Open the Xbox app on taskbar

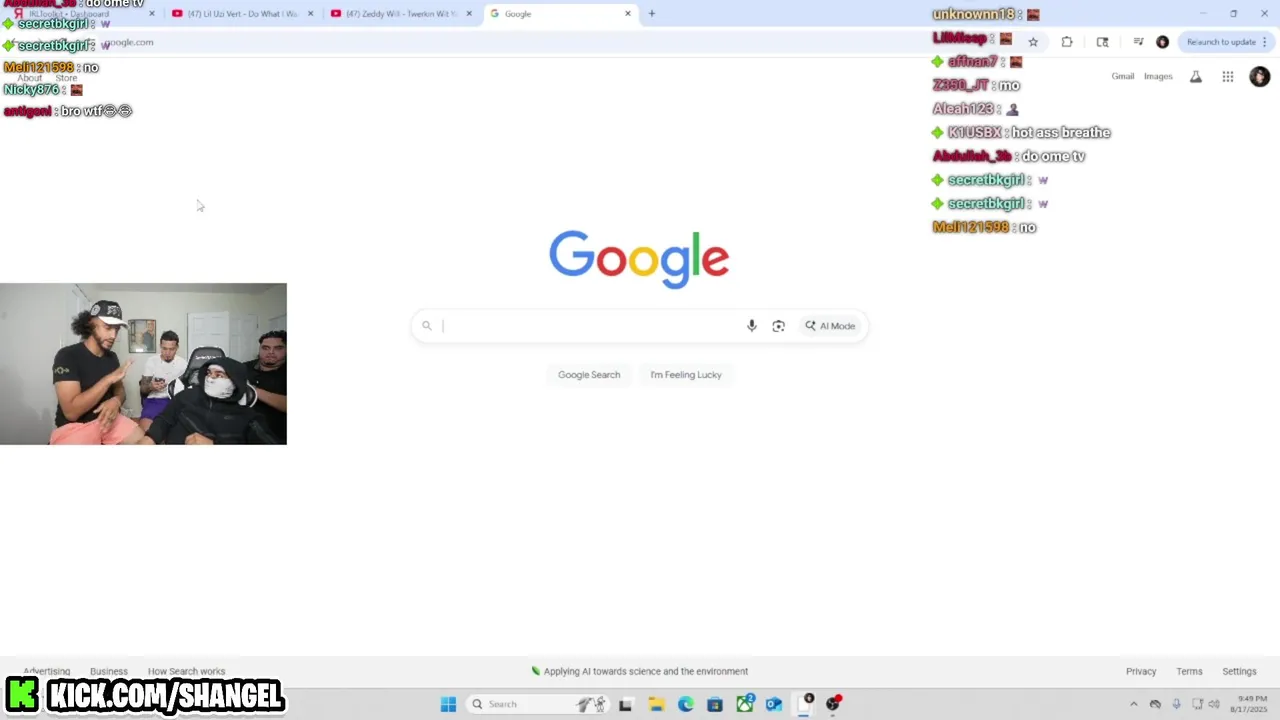pos(744,704)
